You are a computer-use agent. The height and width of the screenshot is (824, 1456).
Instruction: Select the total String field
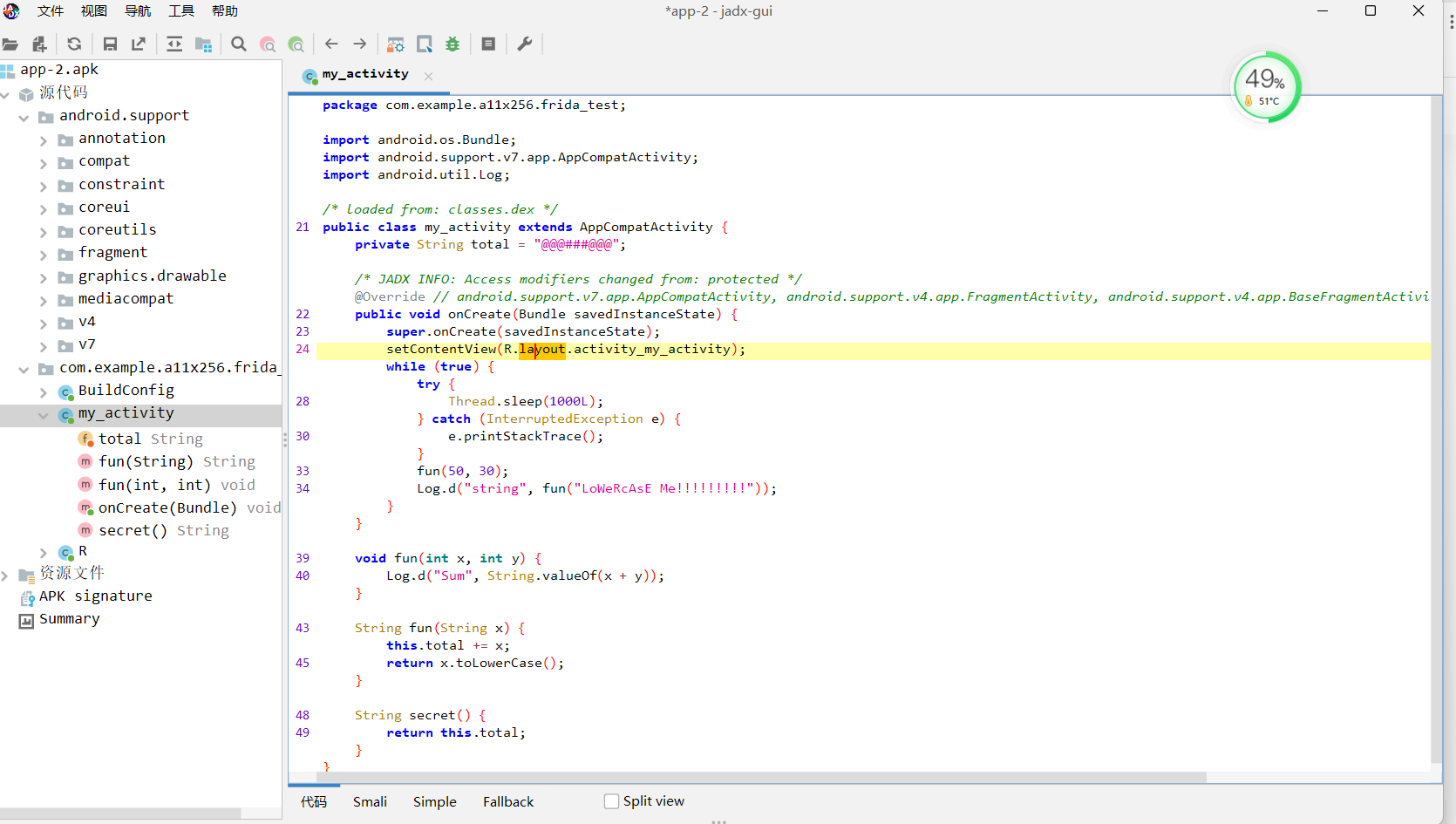click(150, 439)
